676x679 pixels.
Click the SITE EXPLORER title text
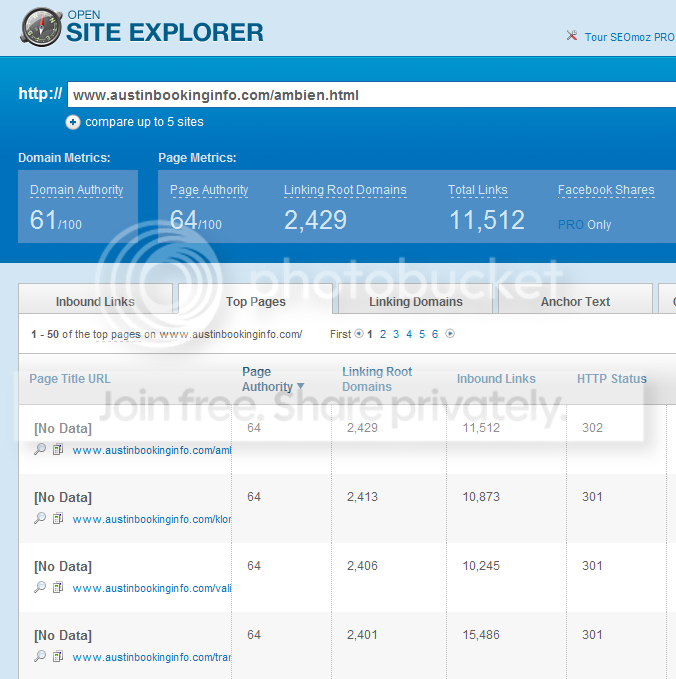[165, 32]
